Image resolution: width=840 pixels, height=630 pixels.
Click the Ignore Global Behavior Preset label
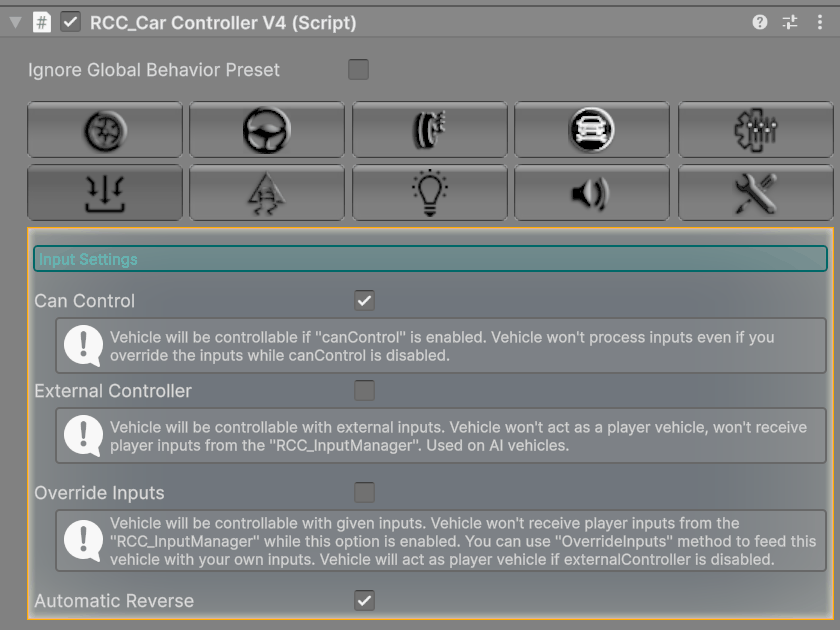(x=154, y=70)
